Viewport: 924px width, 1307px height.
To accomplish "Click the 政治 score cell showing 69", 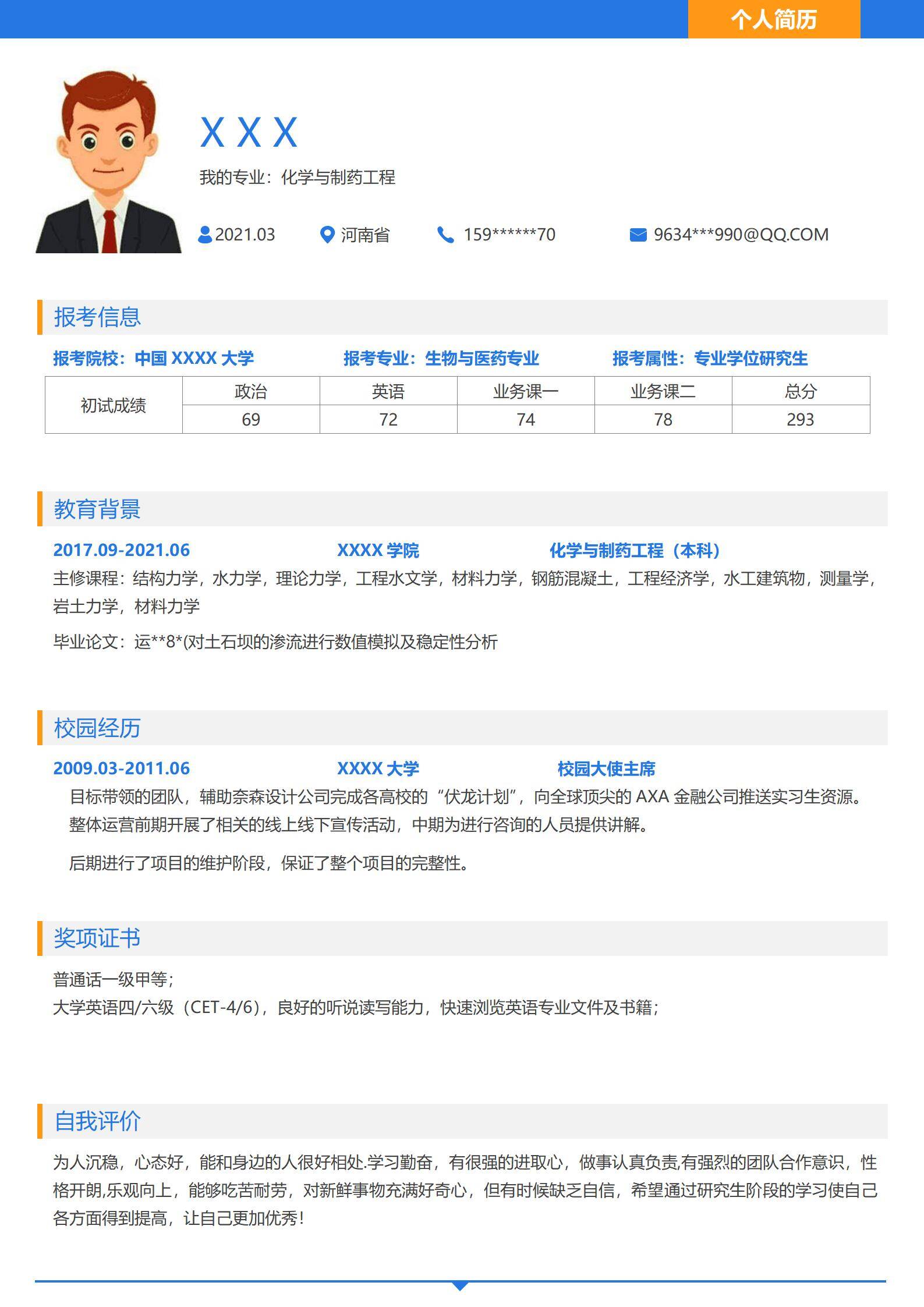I will click(x=251, y=419).
